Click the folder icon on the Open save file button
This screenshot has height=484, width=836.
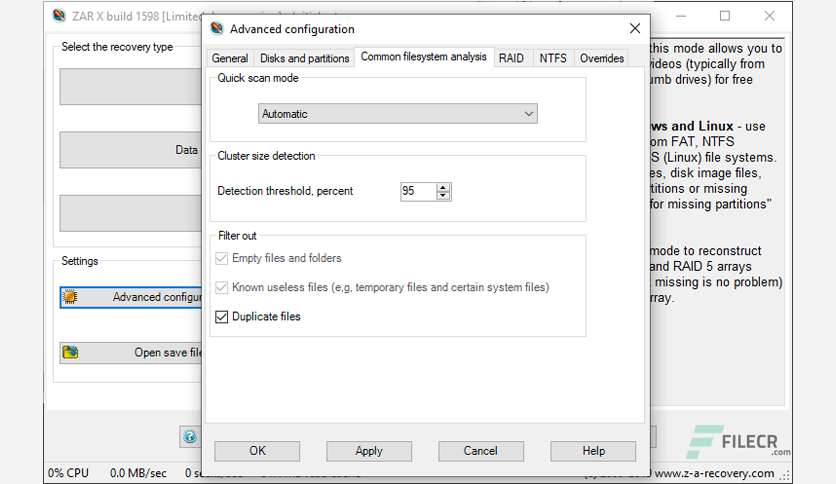(x=70, y=352)
